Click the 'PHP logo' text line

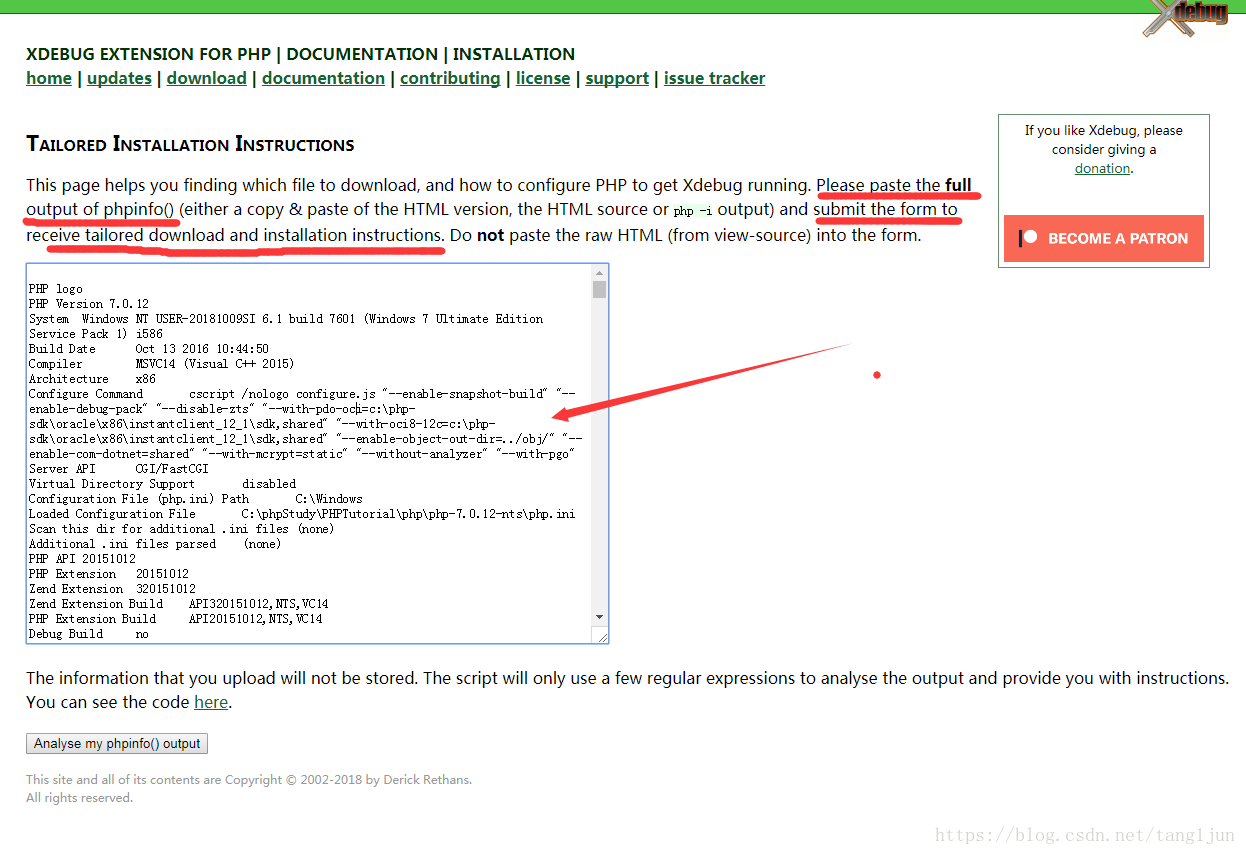coord(56,289)
